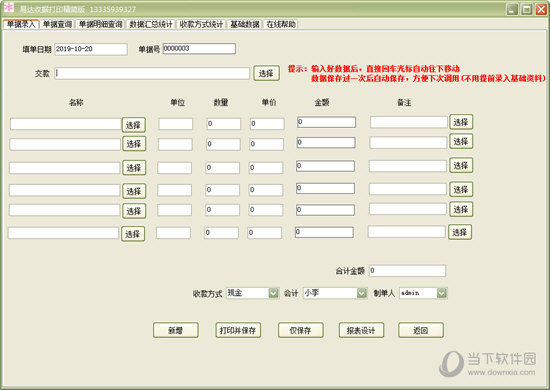Expand the 会计 dropdown showing 小李
550x390 pixels.
point(362,293)
